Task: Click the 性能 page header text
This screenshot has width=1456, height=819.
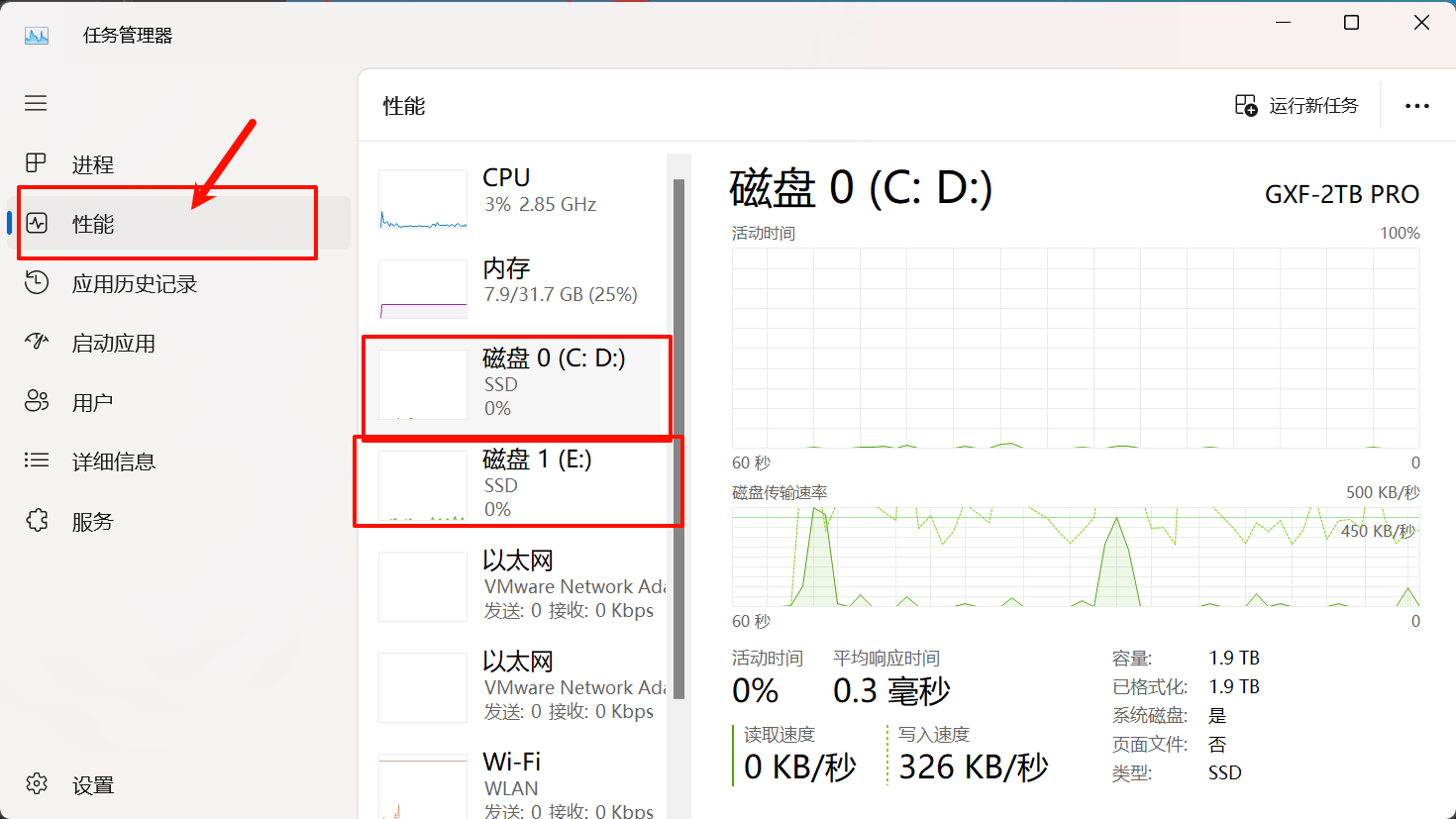Action: point(404,106)
